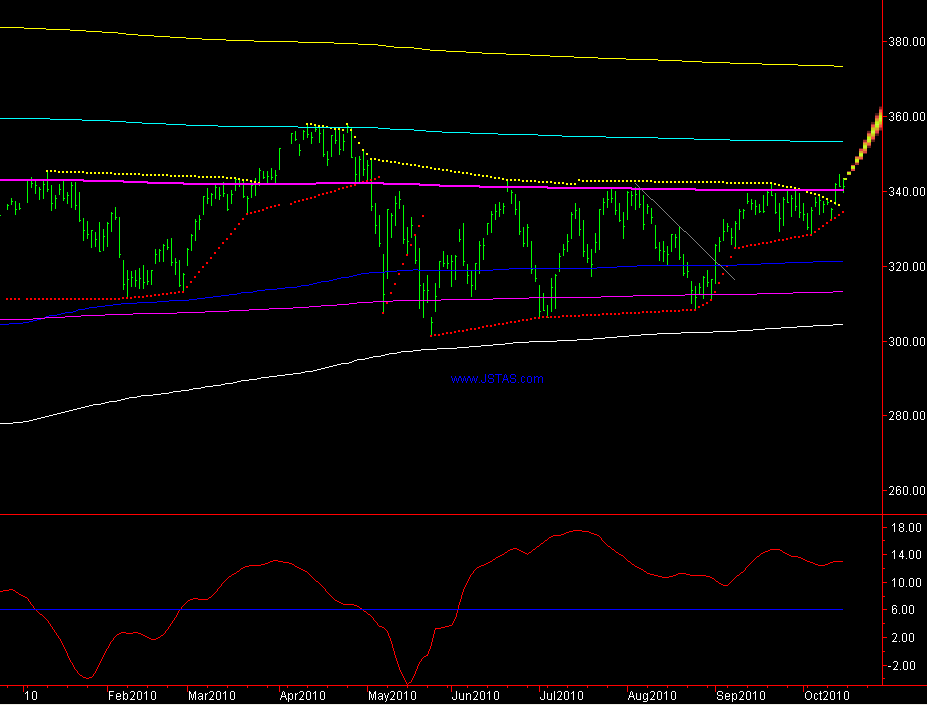927x705 pixels.
Task: Click the Aug2010 date label
Action: coord(653,695)
